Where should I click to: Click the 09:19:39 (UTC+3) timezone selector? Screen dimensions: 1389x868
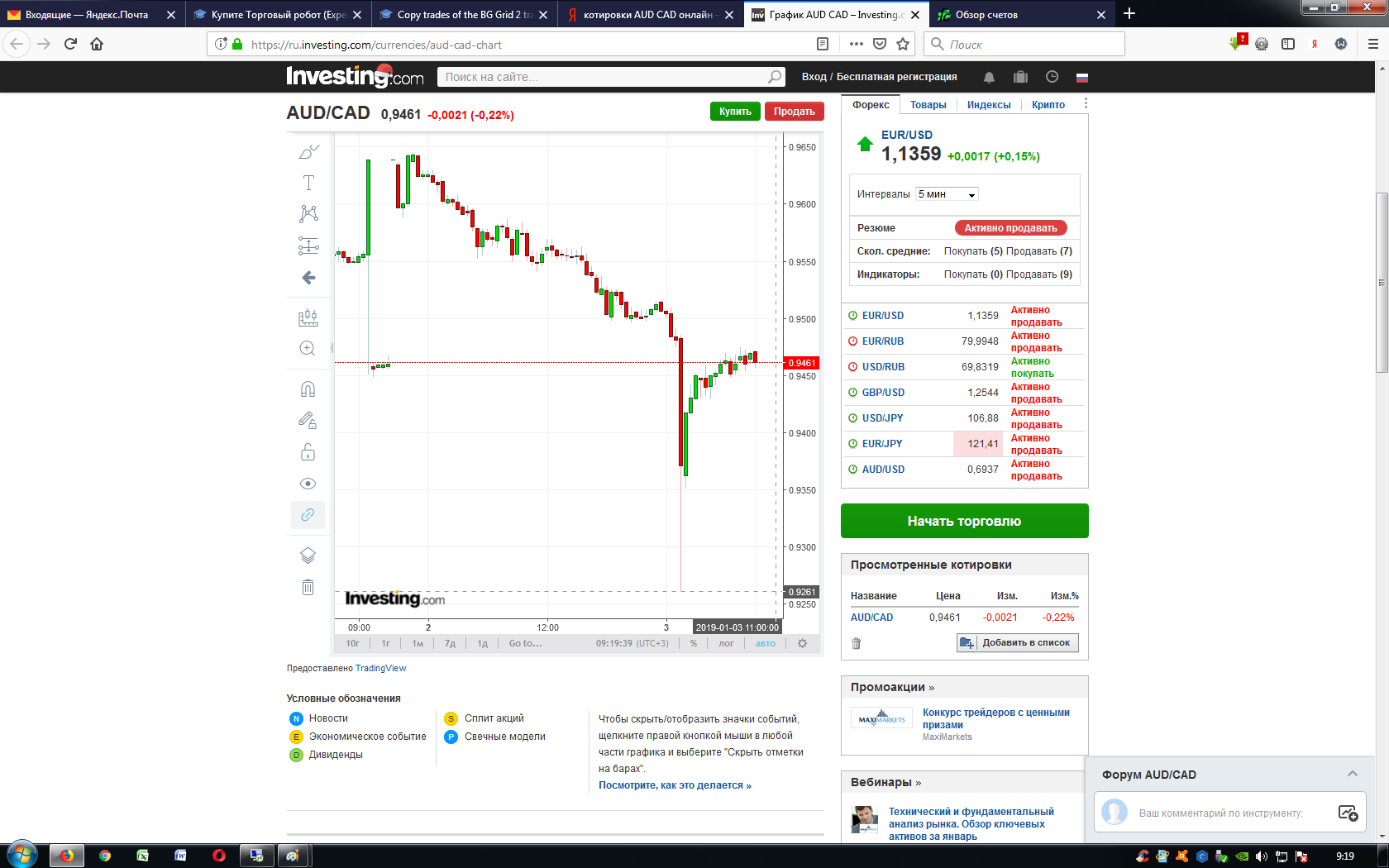pos(632,643)
